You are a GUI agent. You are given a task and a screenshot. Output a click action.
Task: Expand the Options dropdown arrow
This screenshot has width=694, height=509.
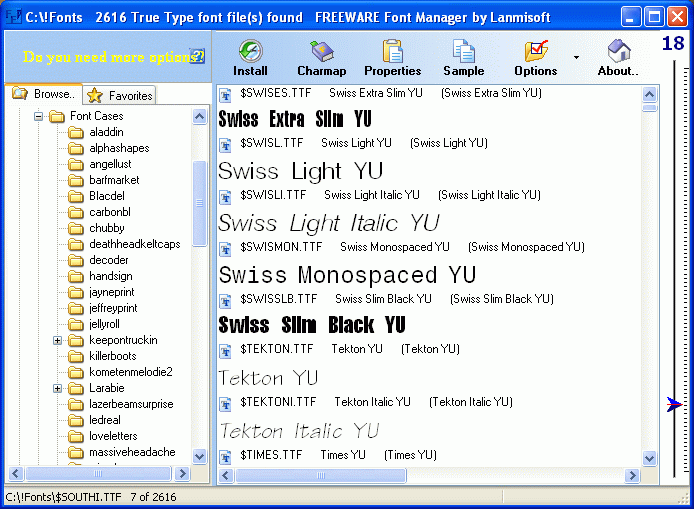[576, 58]
